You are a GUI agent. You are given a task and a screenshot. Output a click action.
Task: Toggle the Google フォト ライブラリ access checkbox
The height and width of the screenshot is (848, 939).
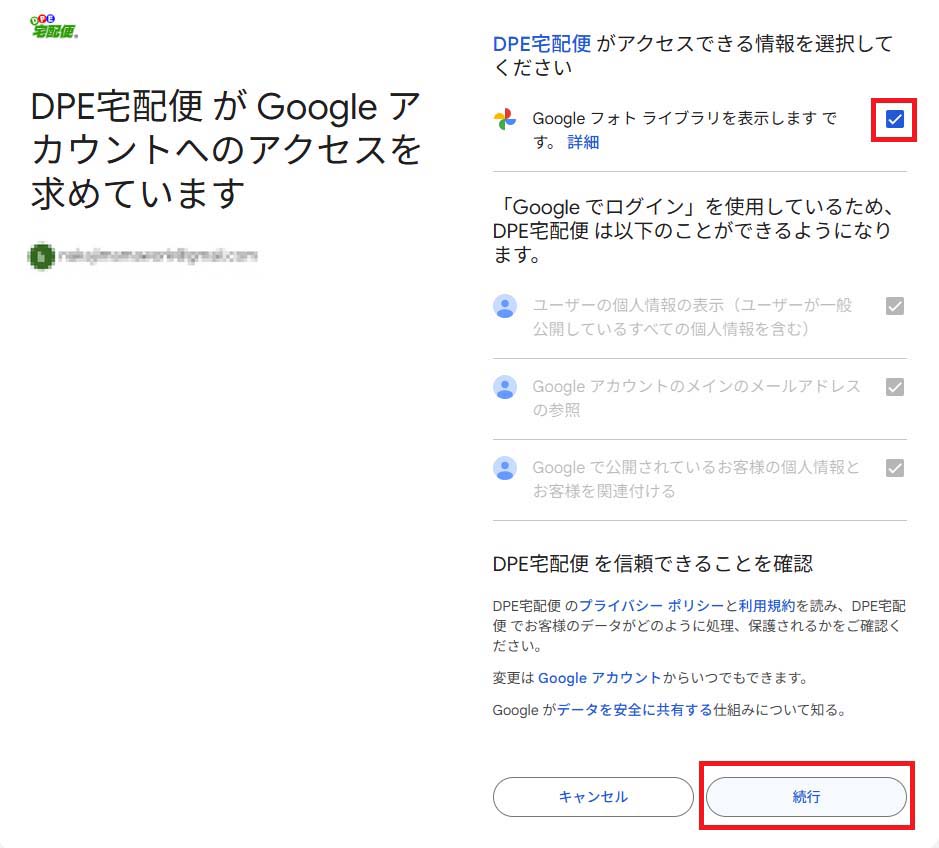pos(895,119)
